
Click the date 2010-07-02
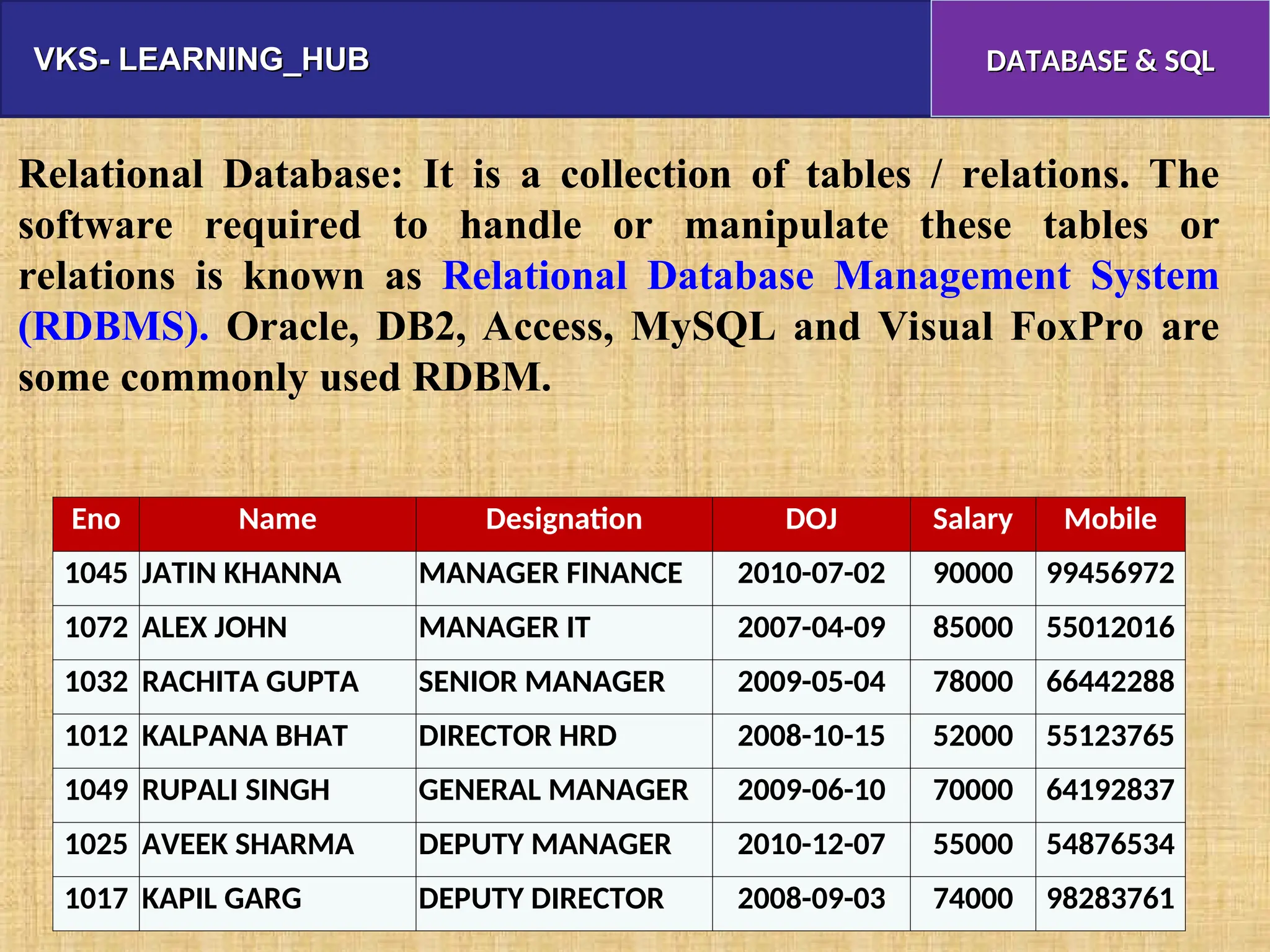pyautogui.click(x=811, y=573)
